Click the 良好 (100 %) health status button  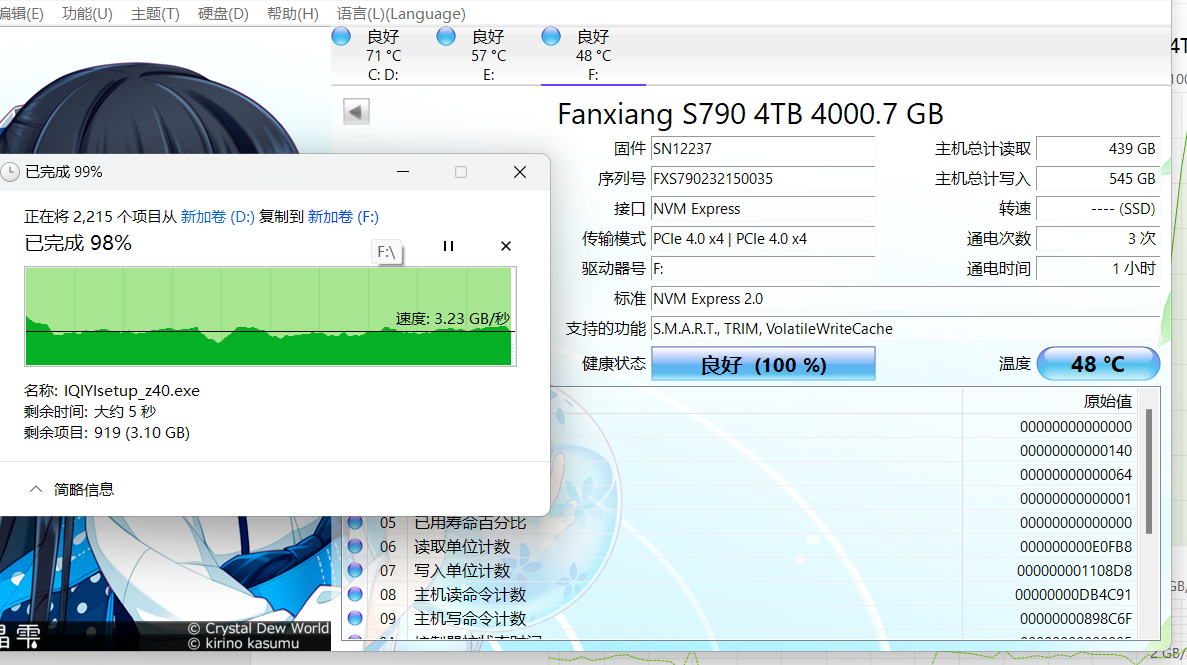(763, 364)
